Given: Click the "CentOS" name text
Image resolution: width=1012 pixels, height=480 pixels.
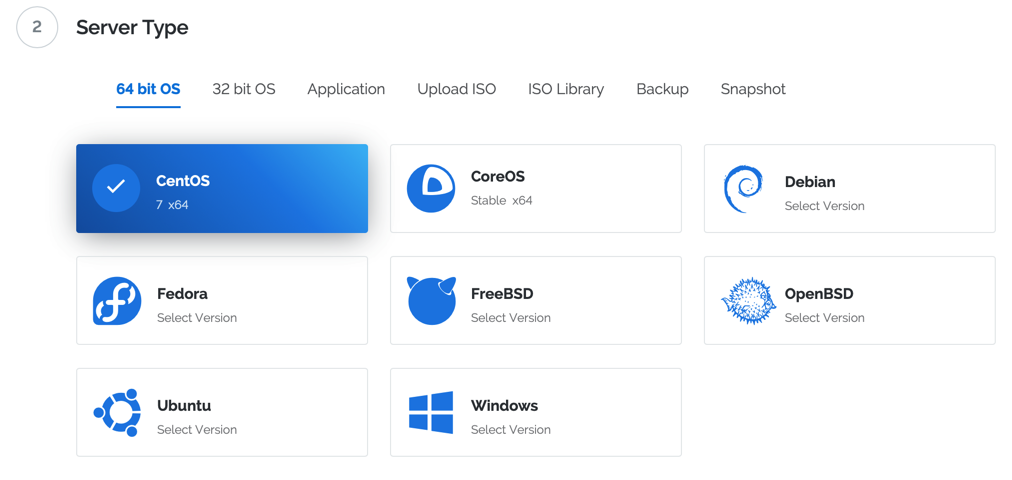Looking at the screenshot, I should 183,181.
